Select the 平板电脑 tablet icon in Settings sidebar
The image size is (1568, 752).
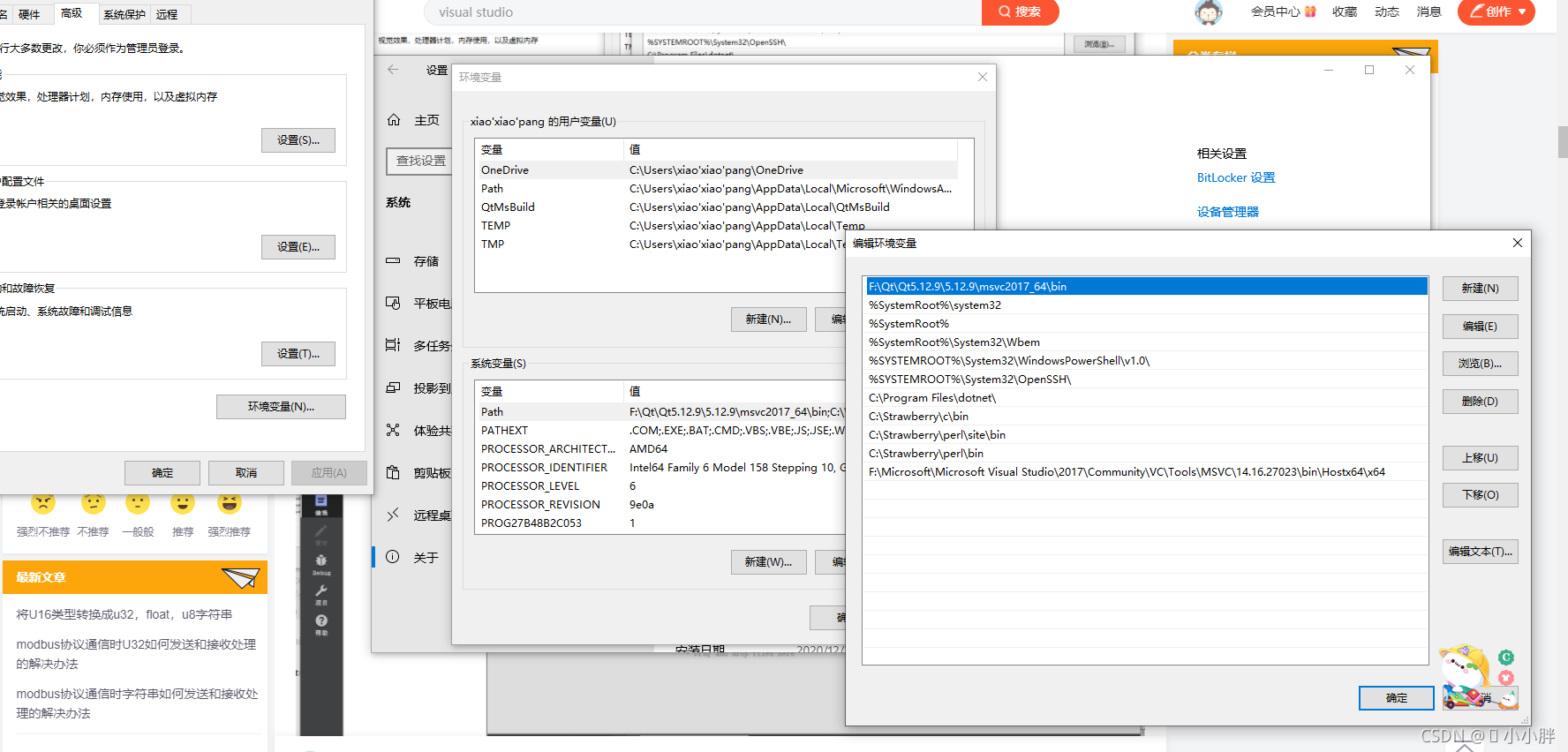[393, 303]
